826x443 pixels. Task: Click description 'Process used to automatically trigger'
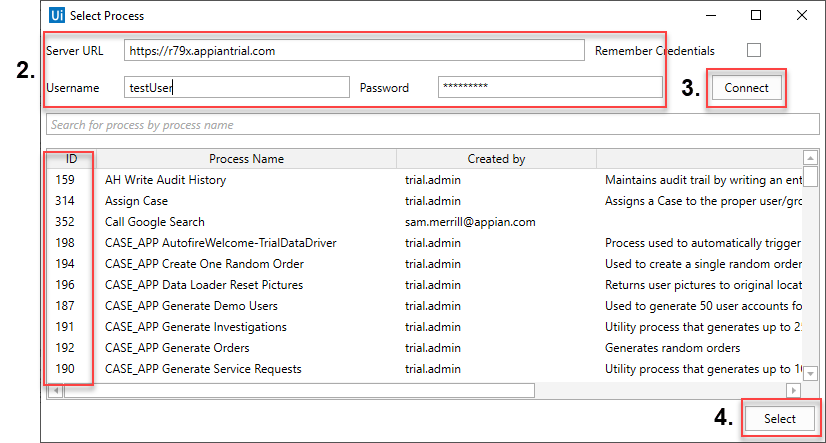coord(703,243)
